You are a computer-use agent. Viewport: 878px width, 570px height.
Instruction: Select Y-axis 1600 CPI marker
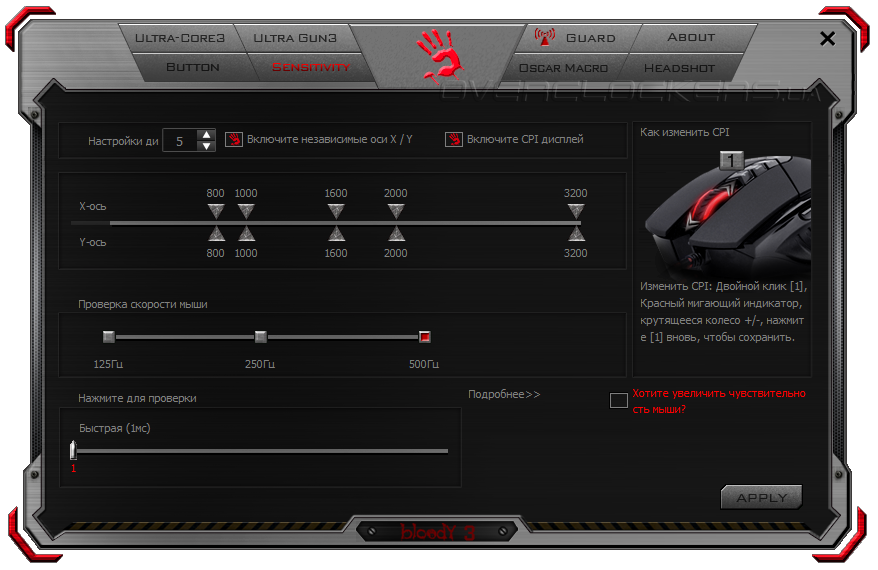tap(336, 234)
